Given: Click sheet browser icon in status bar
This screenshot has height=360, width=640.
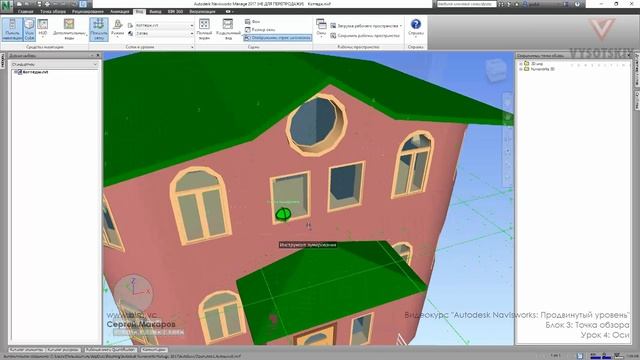Looking at the screenshot, I should point(580,356).
